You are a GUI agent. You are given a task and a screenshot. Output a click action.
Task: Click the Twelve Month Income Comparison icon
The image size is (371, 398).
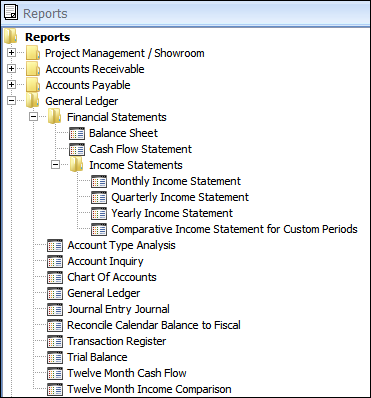click(x=55, y=389)
